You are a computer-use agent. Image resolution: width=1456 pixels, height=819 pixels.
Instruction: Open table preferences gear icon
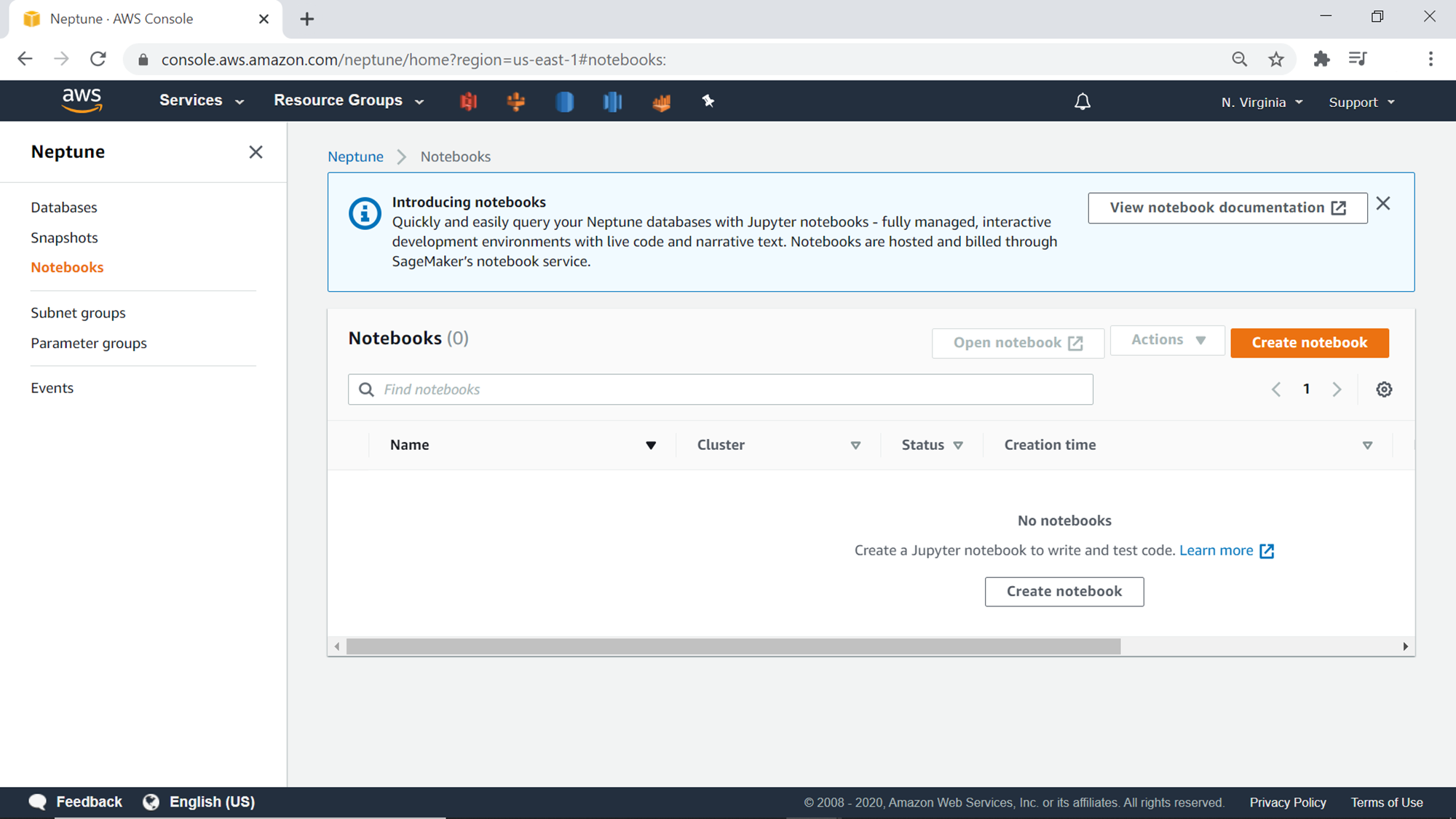[x=1384, y=389]
